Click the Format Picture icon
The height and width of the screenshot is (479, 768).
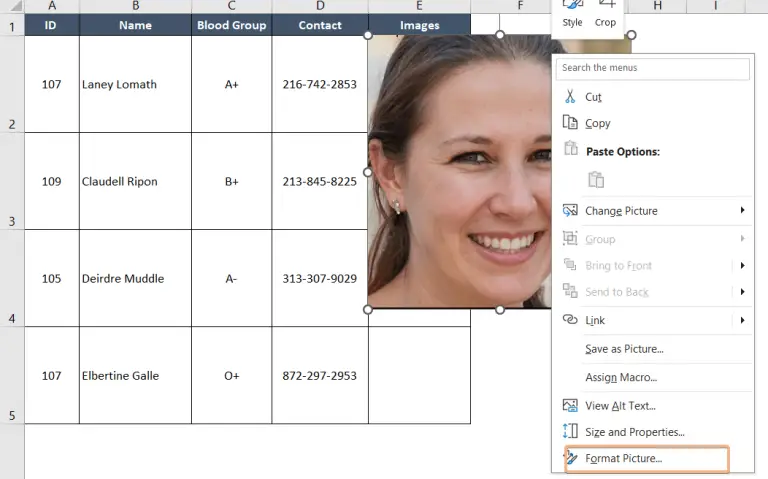572,458
